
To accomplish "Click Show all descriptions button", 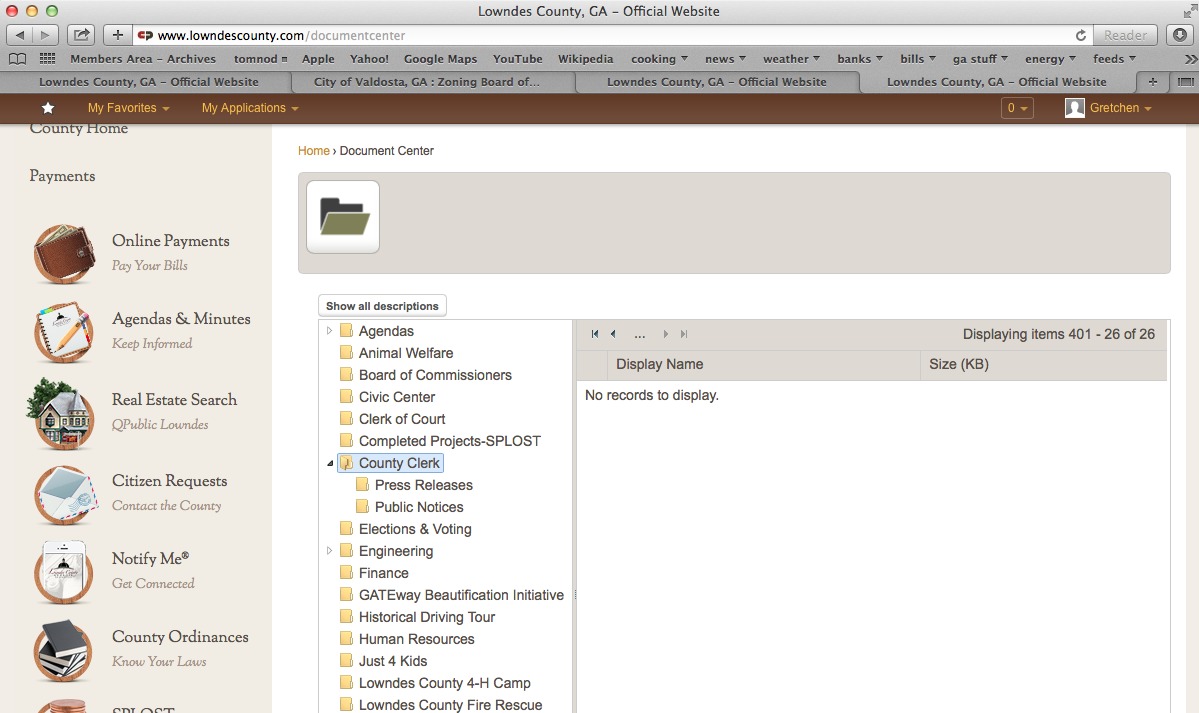I will click(x=382, y=306).
